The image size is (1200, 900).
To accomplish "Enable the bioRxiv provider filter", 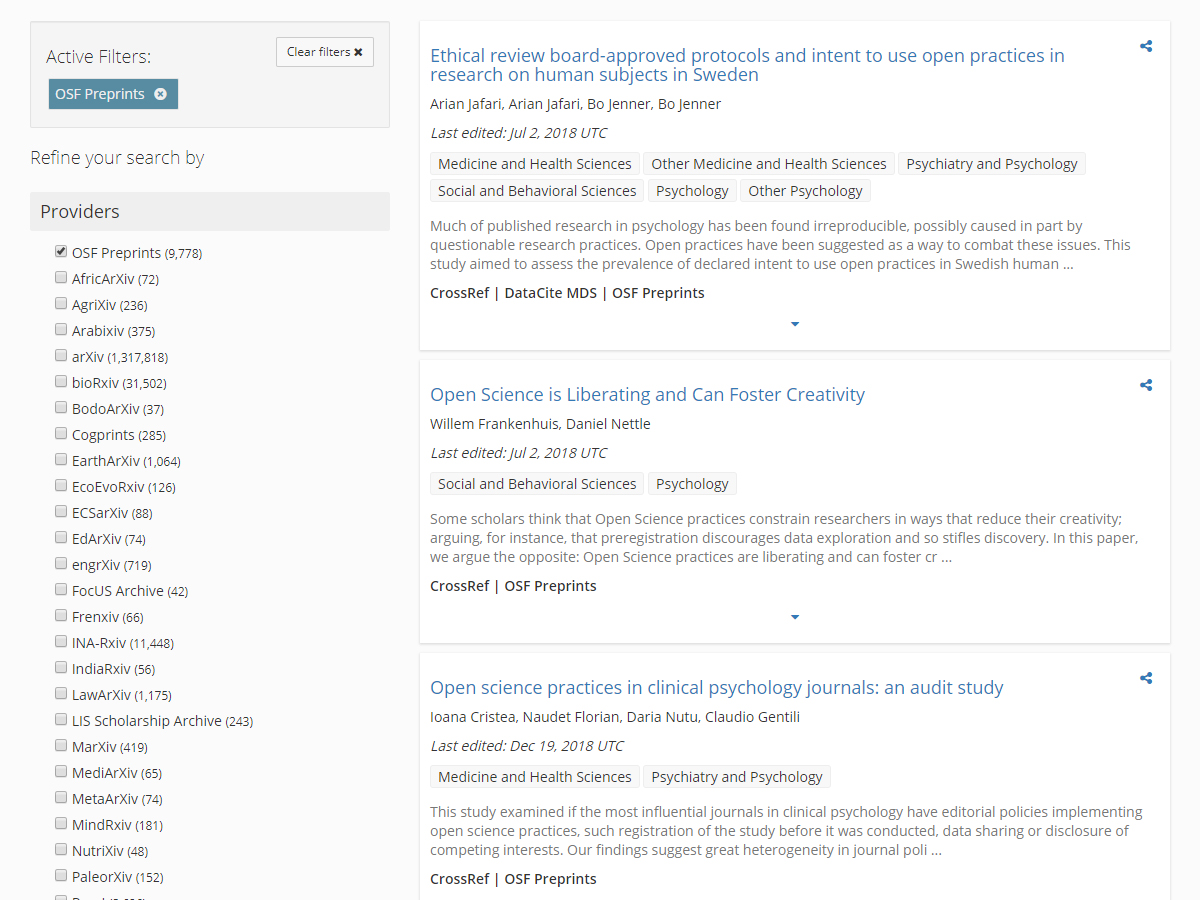I will click(61, 381).
